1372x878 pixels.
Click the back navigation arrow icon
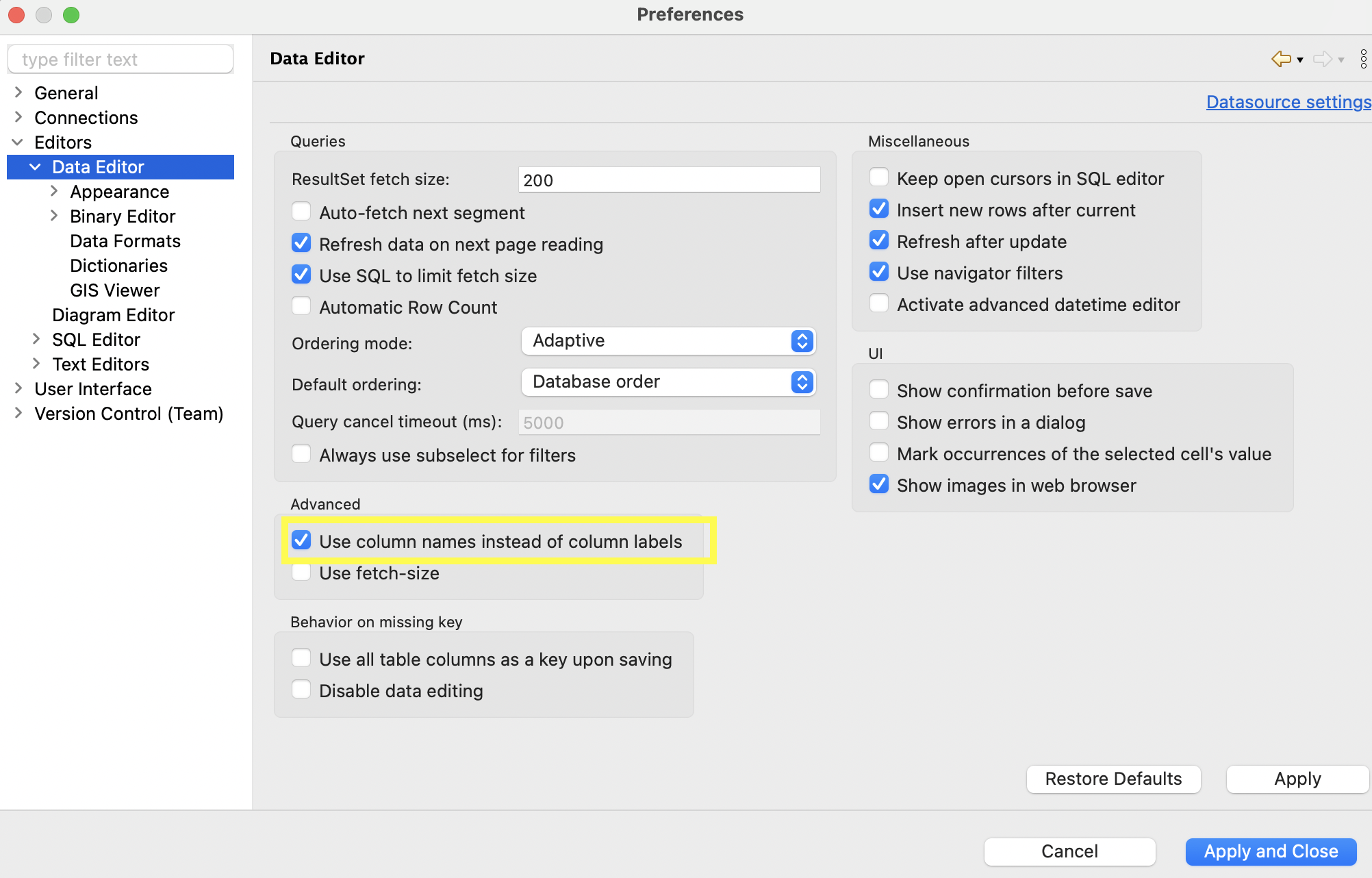point(1280,59)
